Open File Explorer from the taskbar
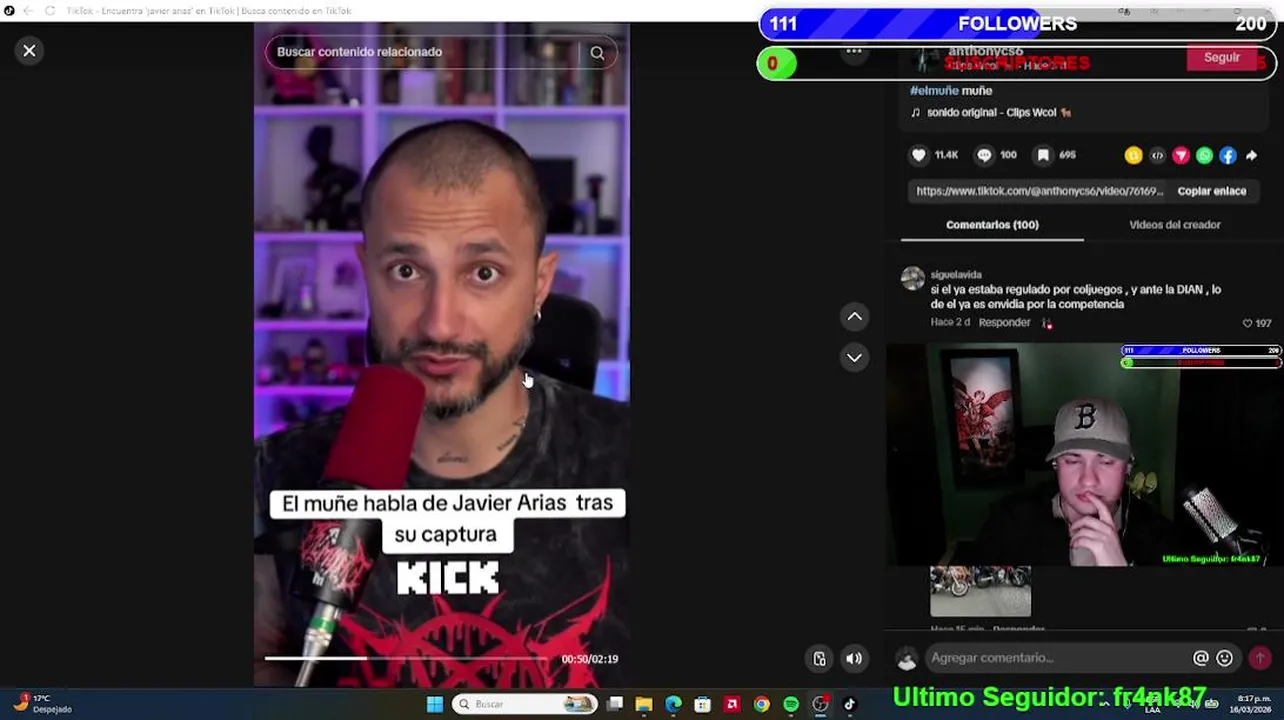1284x720 pixels. click(x=644, y=704)
